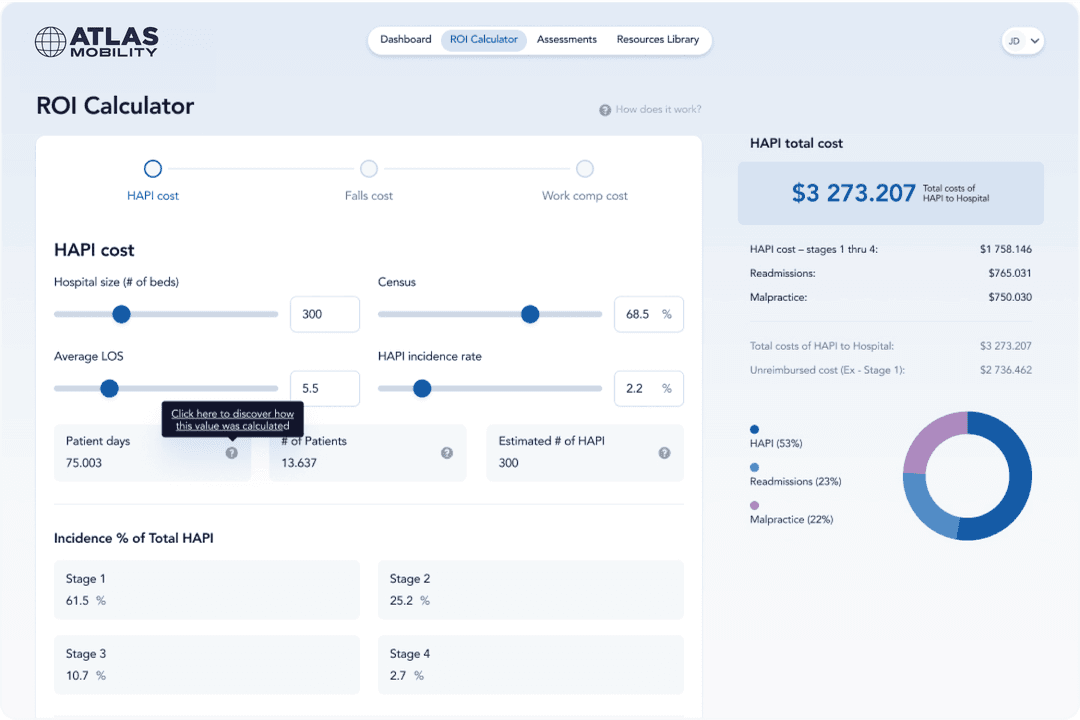Click the help icon for Estimated # of HAPI
The image size is (1080, 720).
click(x=664, y=453)
